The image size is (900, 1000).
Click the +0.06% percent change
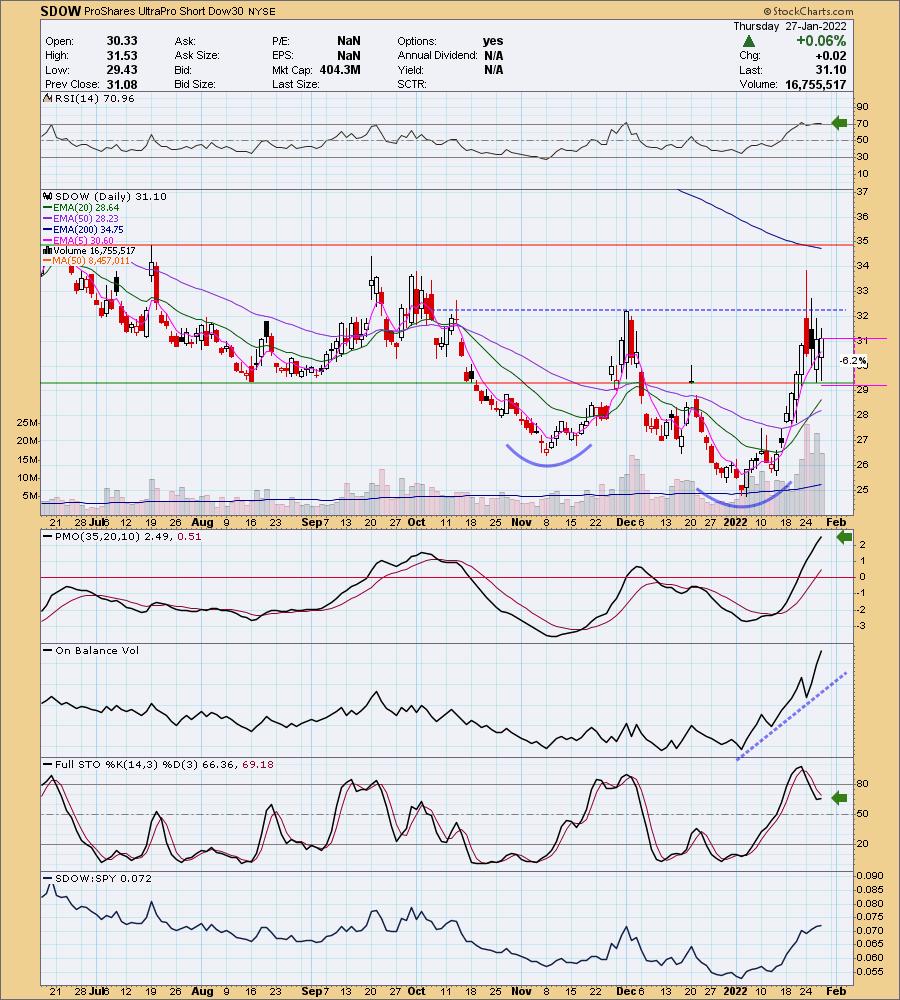(821, 41)
